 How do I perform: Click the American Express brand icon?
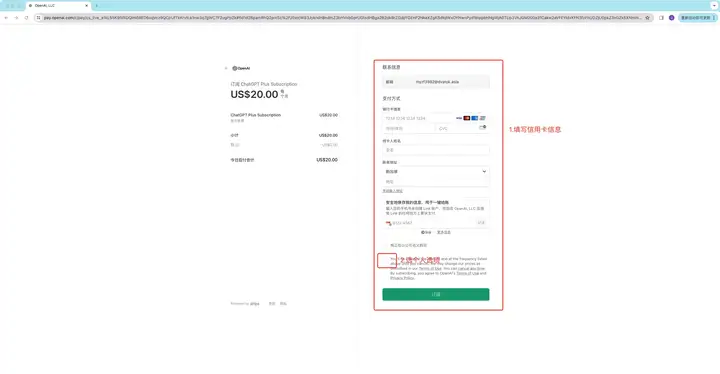tap(474, 118)
